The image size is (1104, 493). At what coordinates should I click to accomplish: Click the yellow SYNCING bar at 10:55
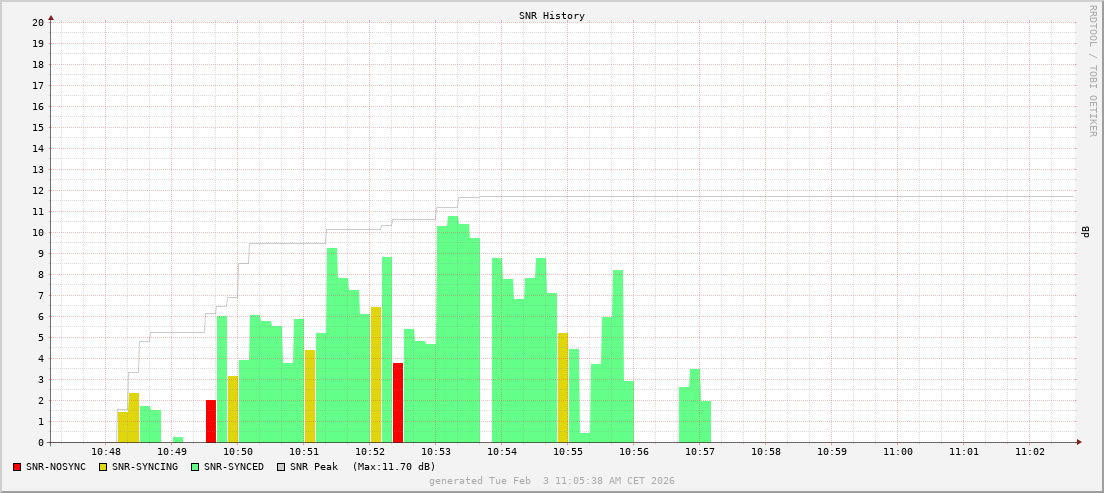coord(563,387)
